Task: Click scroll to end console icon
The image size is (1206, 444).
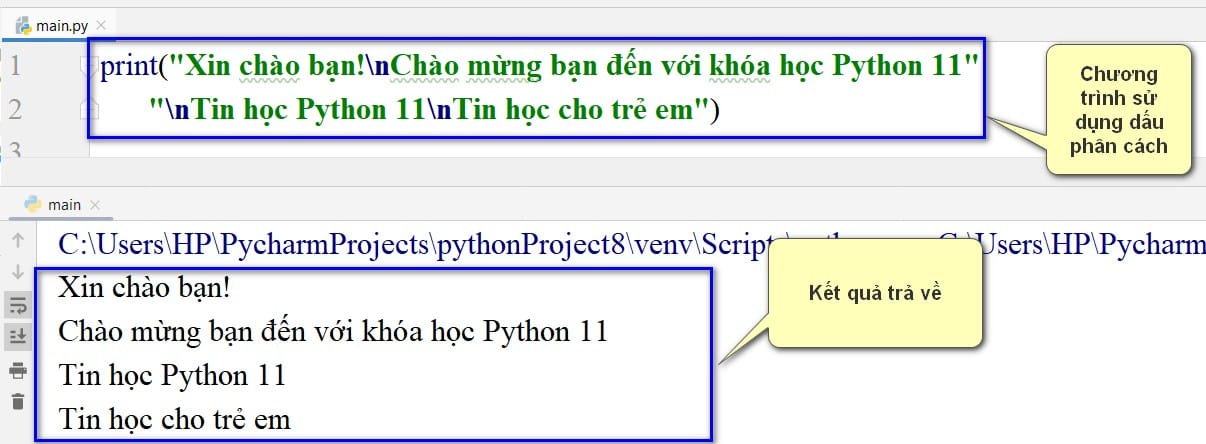Action: [17, 337]
